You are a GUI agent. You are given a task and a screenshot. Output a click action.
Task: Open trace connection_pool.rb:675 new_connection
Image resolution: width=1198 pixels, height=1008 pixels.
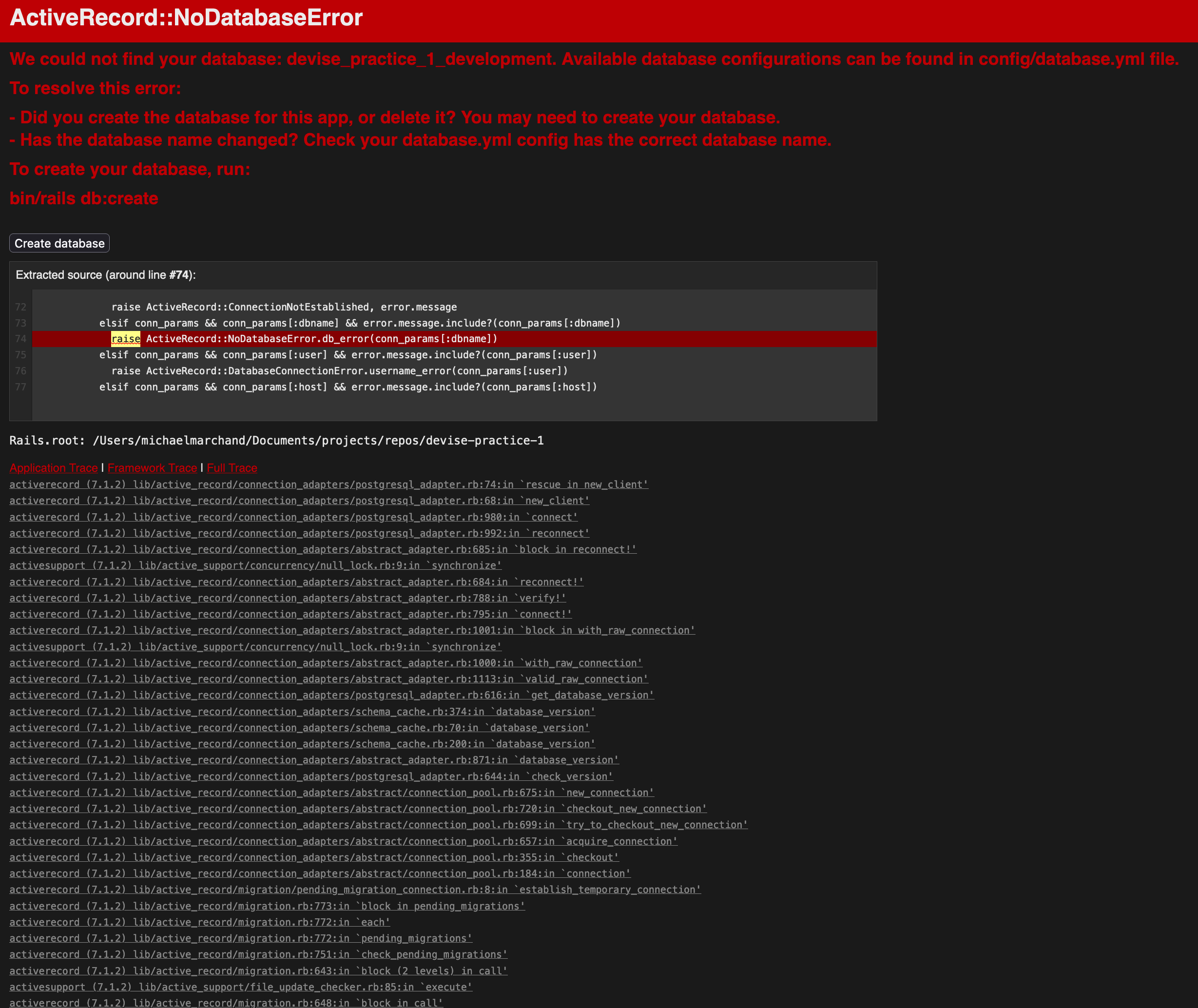[332, 793]
